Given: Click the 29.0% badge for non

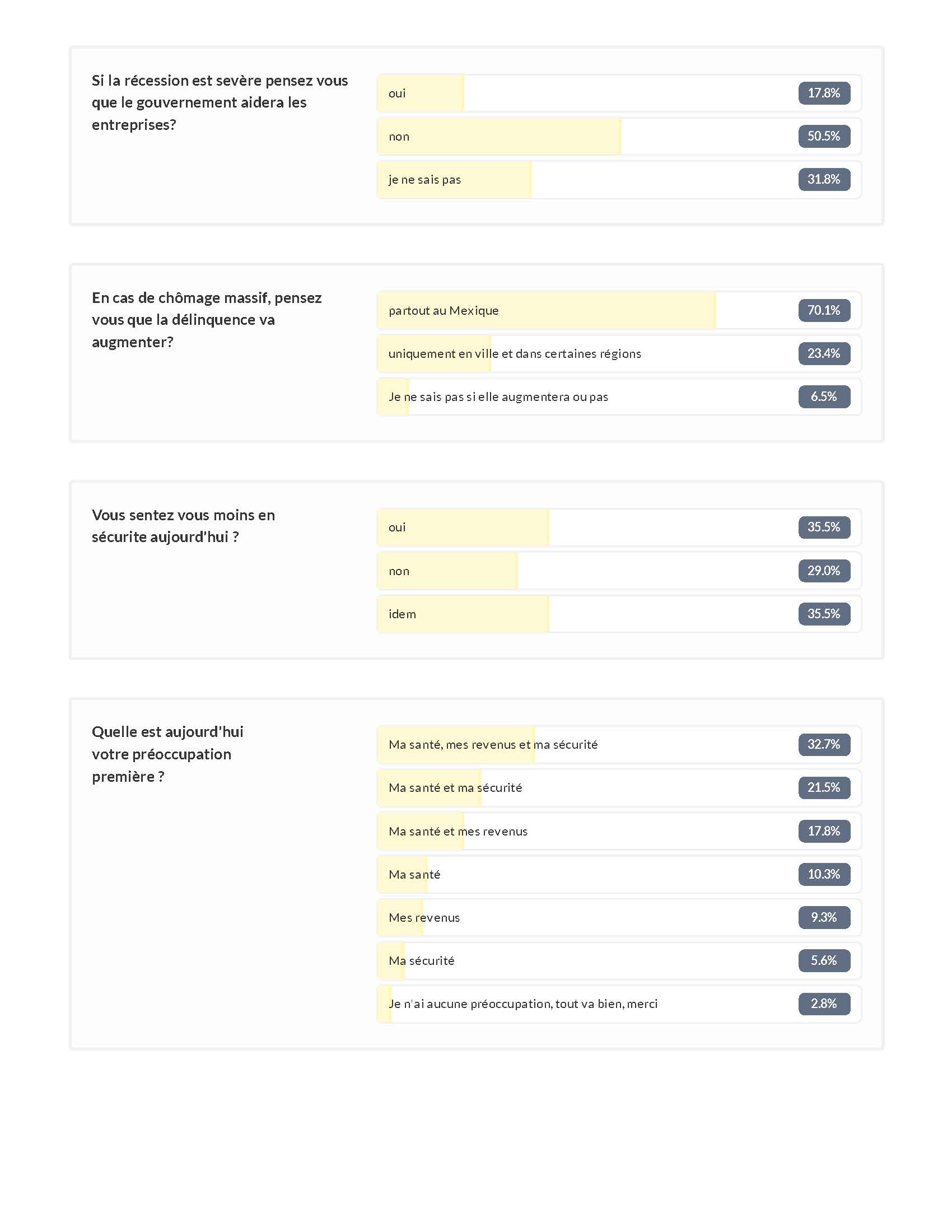Looking at the screenshot, I should 824,571.
